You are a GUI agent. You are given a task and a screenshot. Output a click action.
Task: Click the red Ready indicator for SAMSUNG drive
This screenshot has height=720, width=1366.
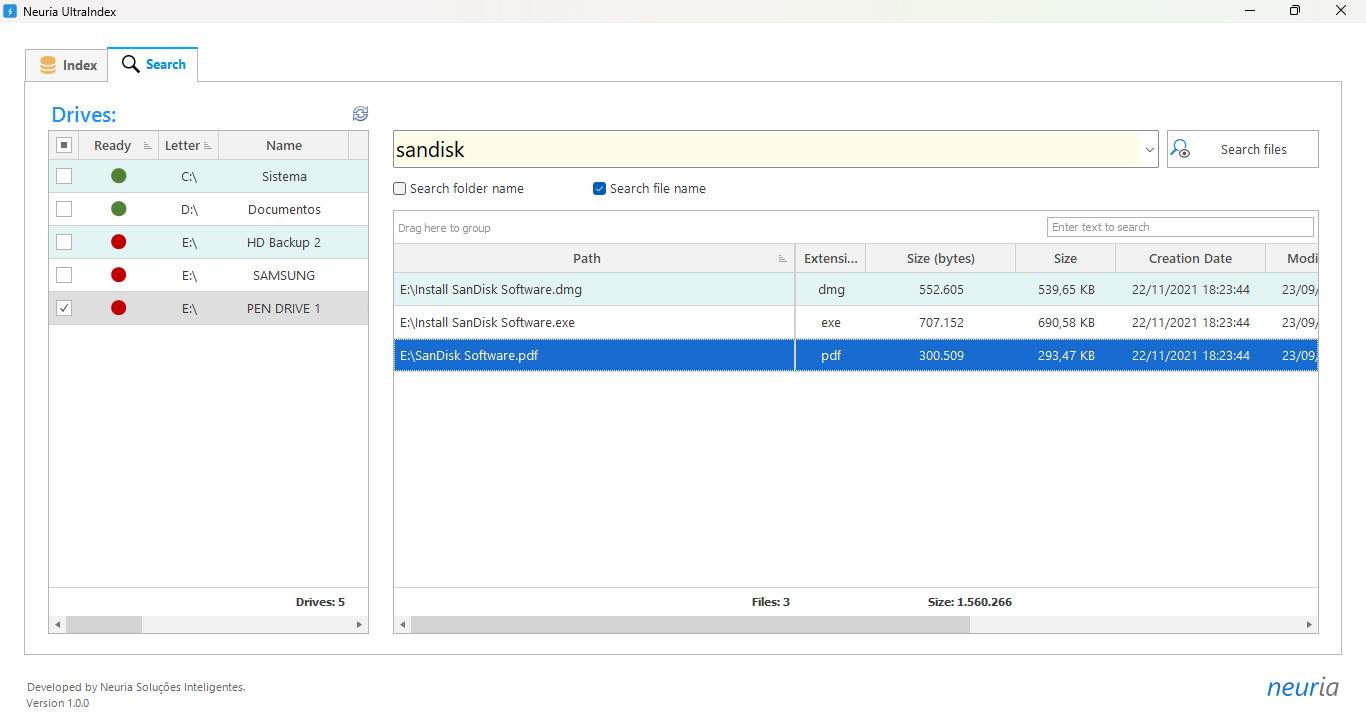tap(118, 275)
